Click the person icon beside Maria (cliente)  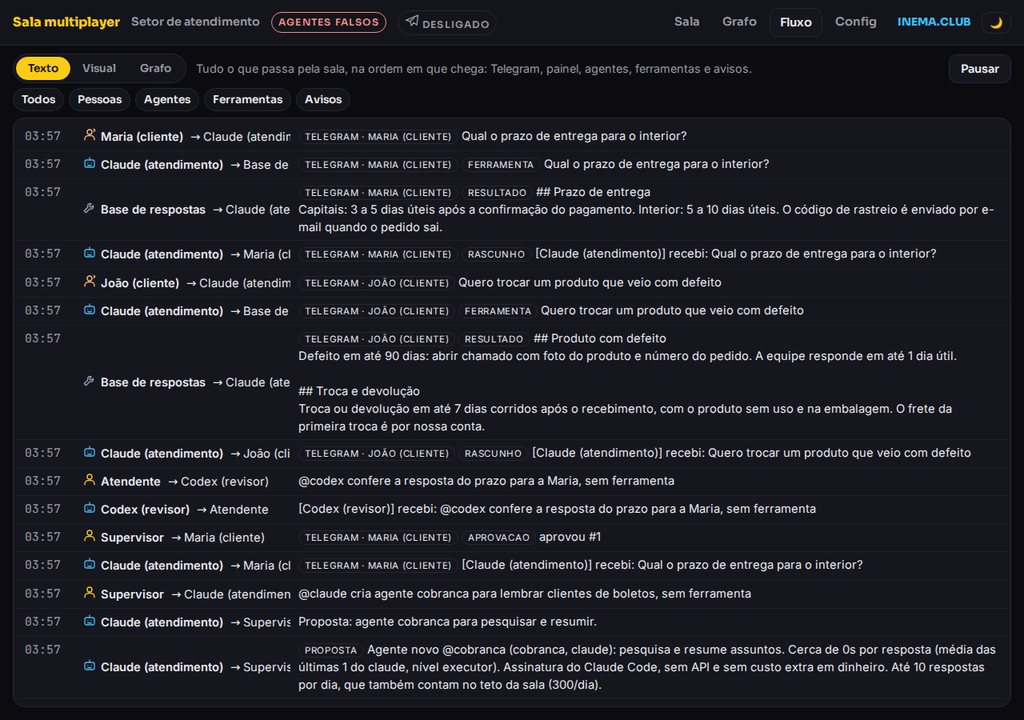tap(89, 135)
